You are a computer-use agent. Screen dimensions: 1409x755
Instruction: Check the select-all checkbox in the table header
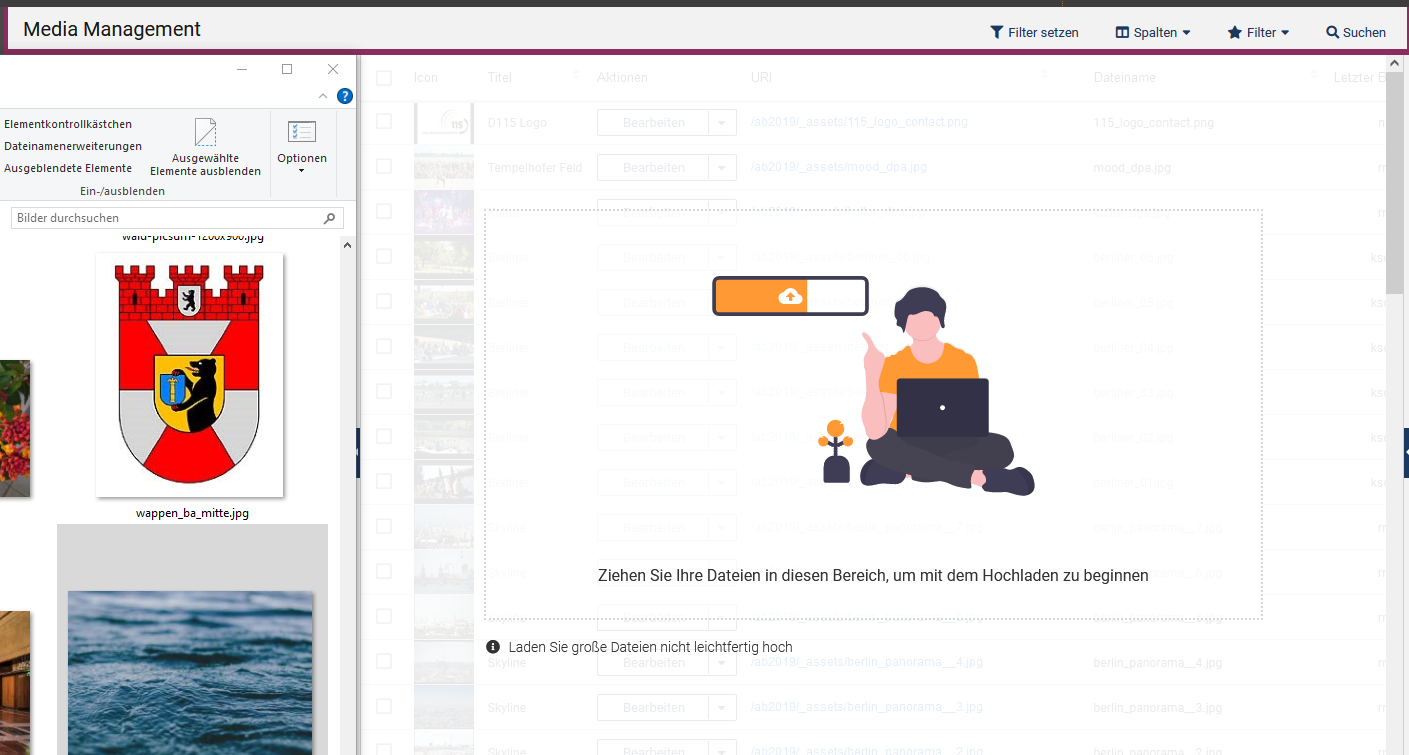(x=383, y=77)
